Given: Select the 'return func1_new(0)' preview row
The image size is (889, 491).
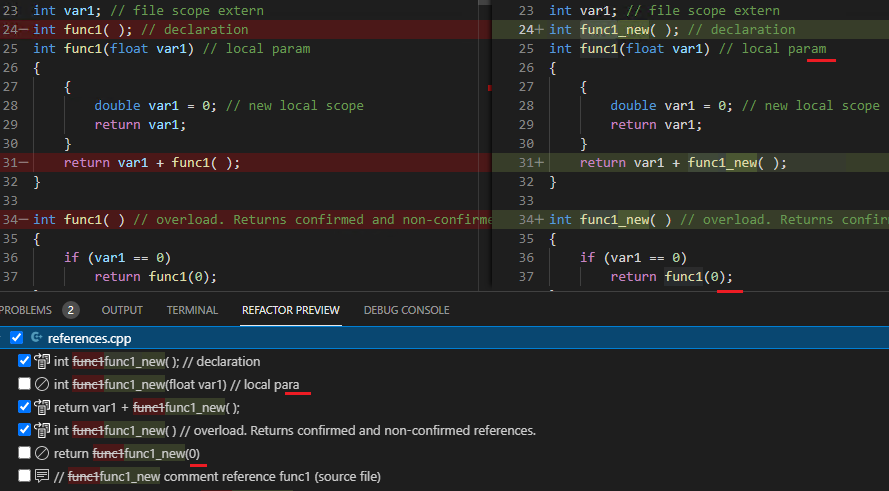Looking at the screenshot, I should 444,453.
